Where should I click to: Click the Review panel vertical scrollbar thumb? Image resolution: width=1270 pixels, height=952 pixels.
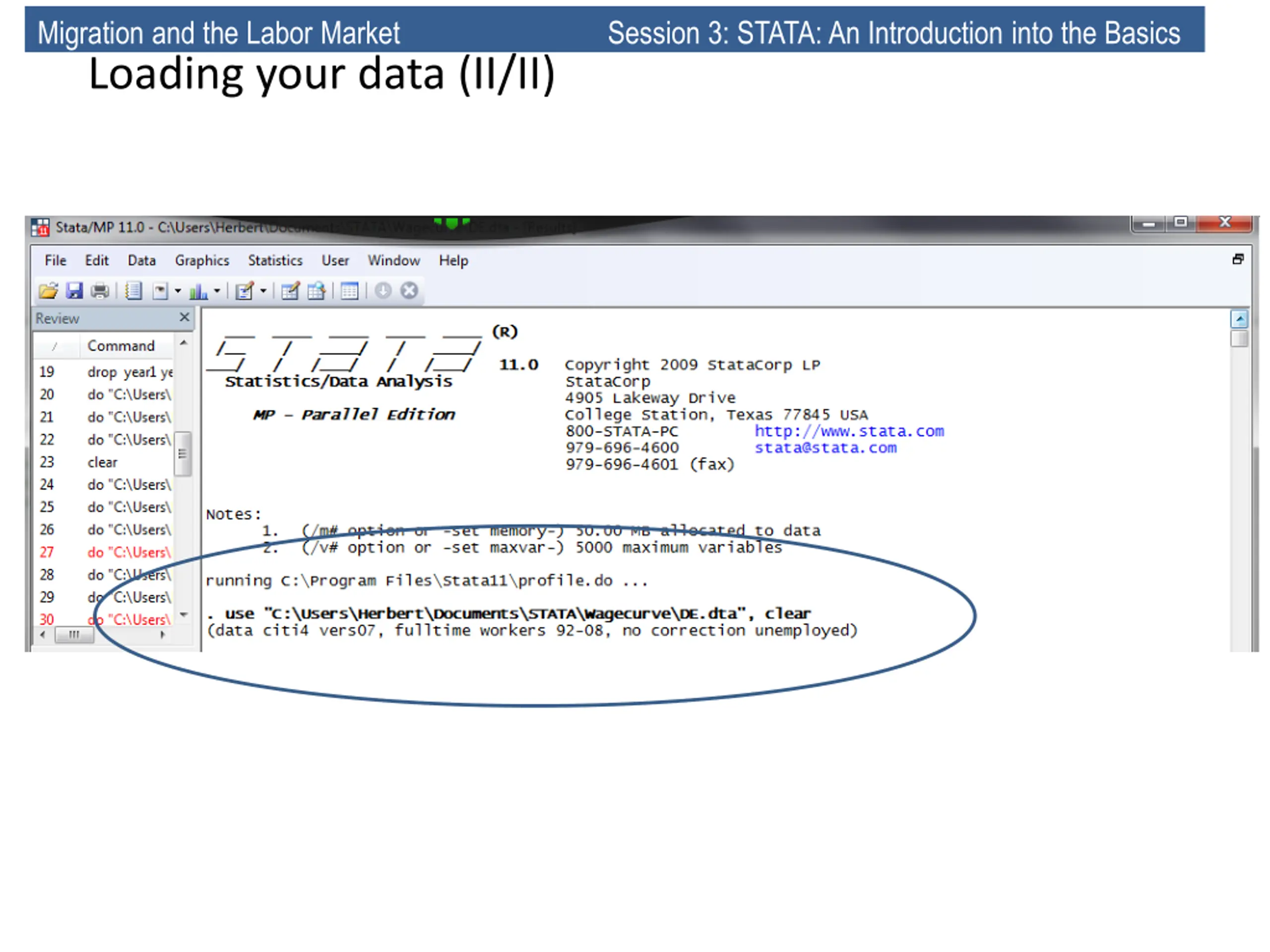(x=183, y=454)
